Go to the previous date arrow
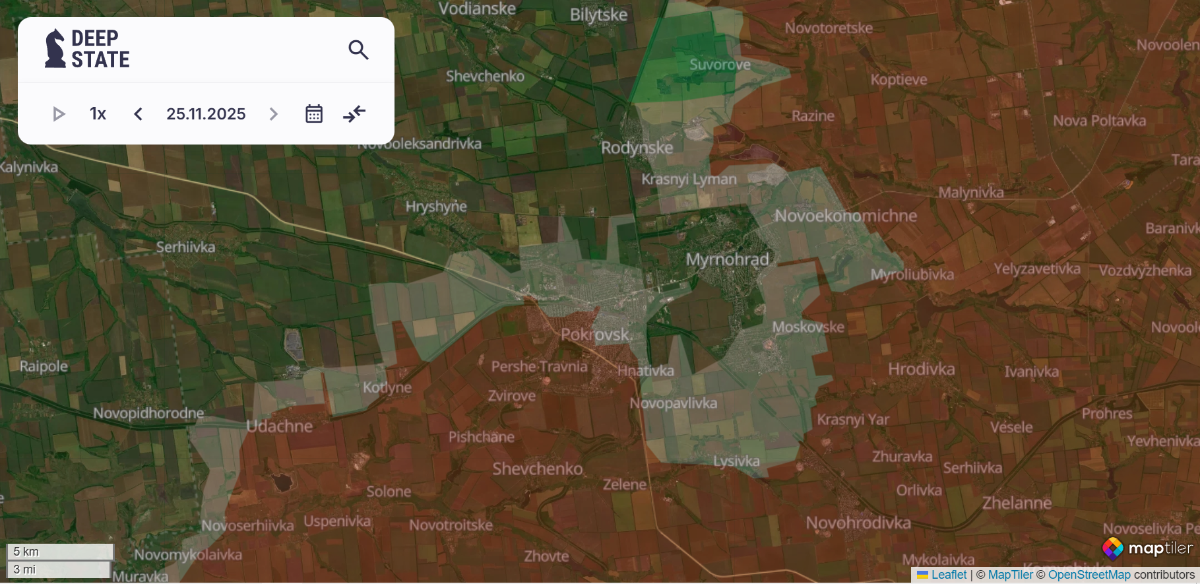1200x584 pixels. coord(138,114)
